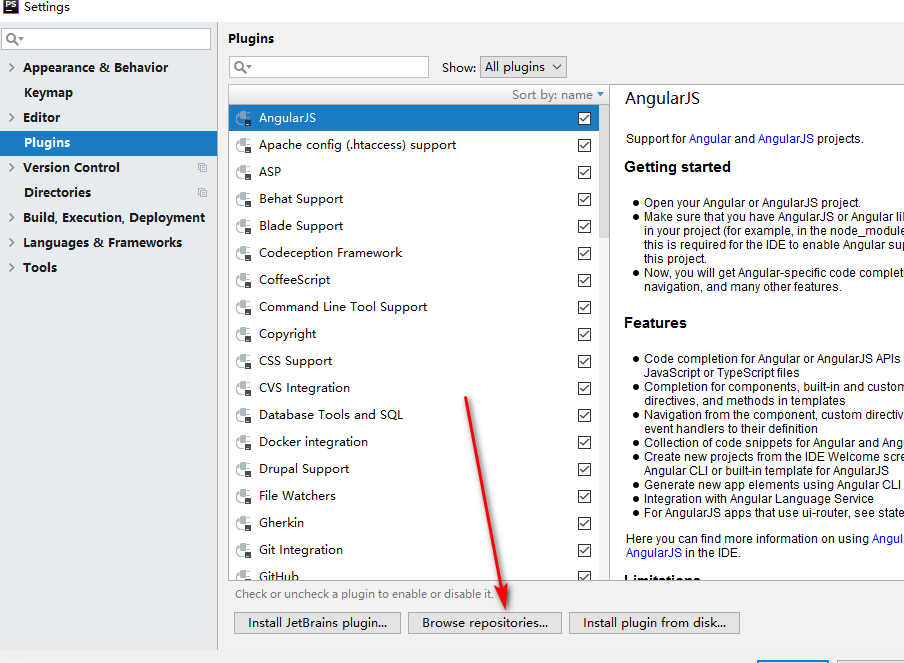Click the plugin search magnifier icon

[x=242, y=67]
